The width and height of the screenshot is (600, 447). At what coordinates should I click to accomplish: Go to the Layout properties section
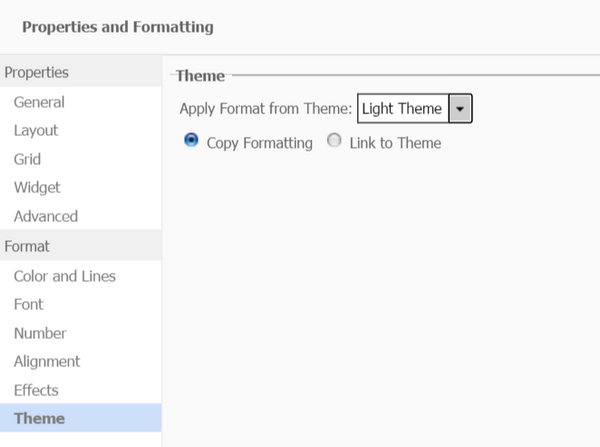point(36,130)
